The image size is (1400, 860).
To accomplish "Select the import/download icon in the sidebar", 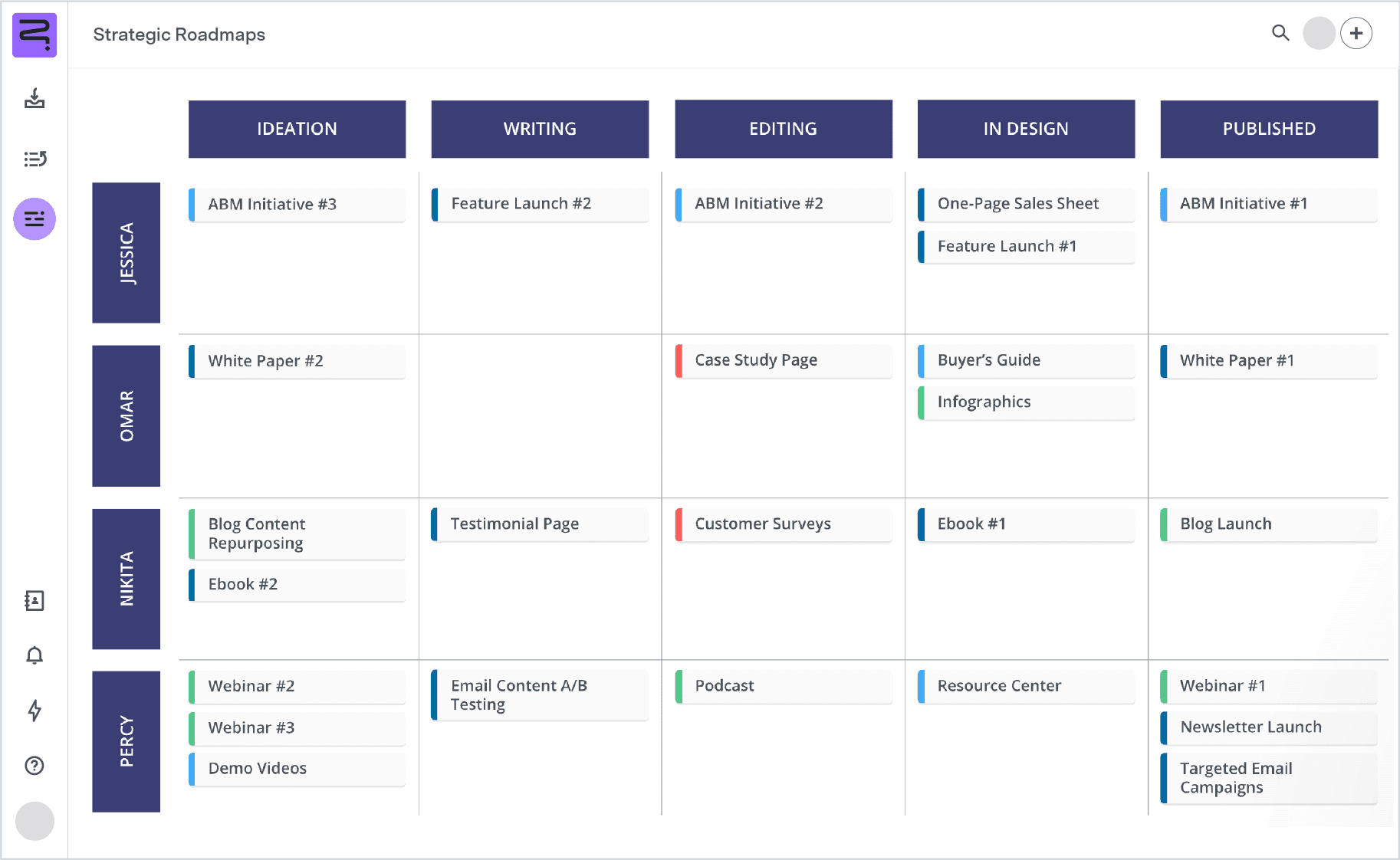I will coord(35,100).
